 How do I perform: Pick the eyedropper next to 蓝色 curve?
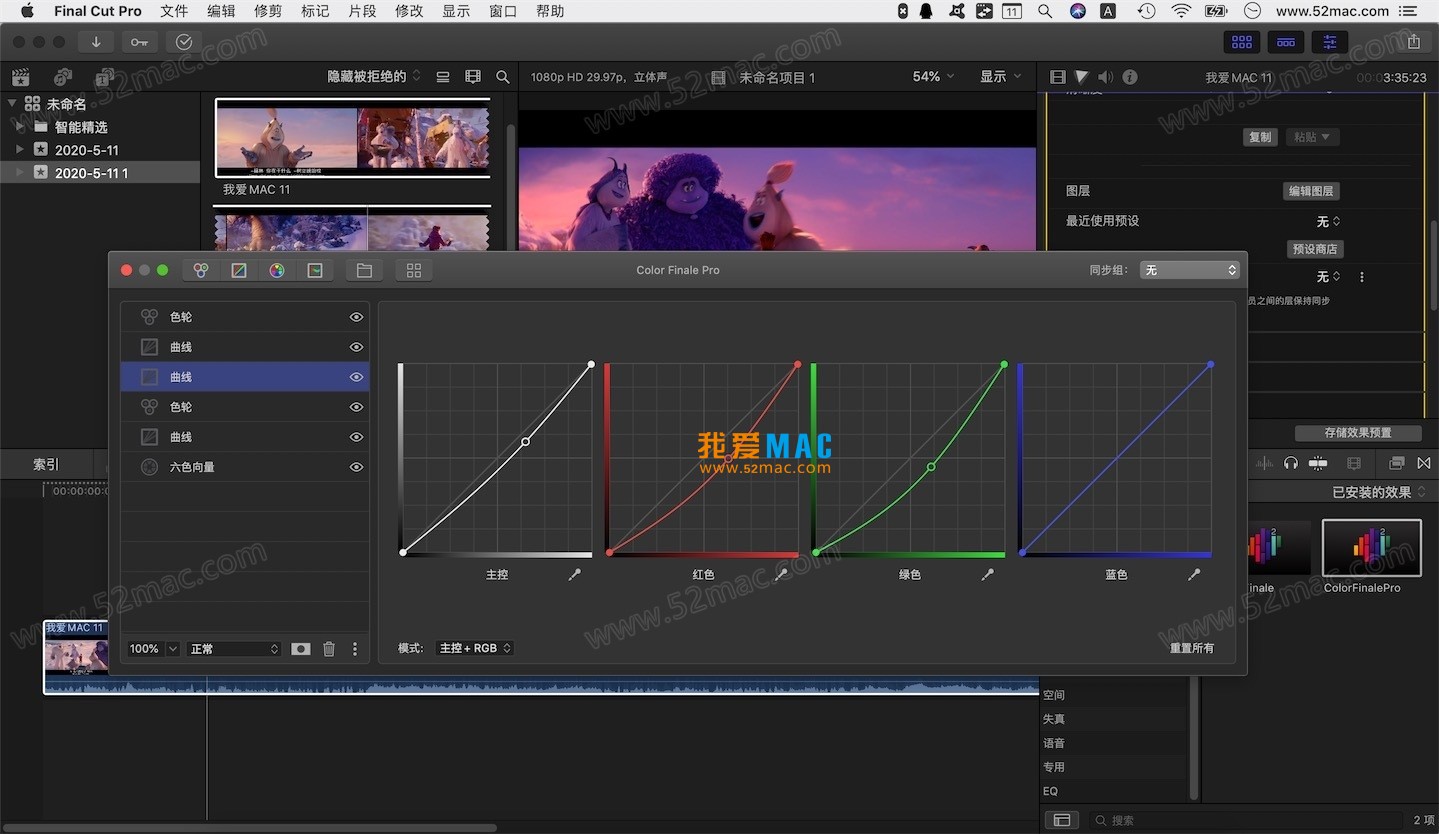pyautogui.click(x=1194, y=575)
